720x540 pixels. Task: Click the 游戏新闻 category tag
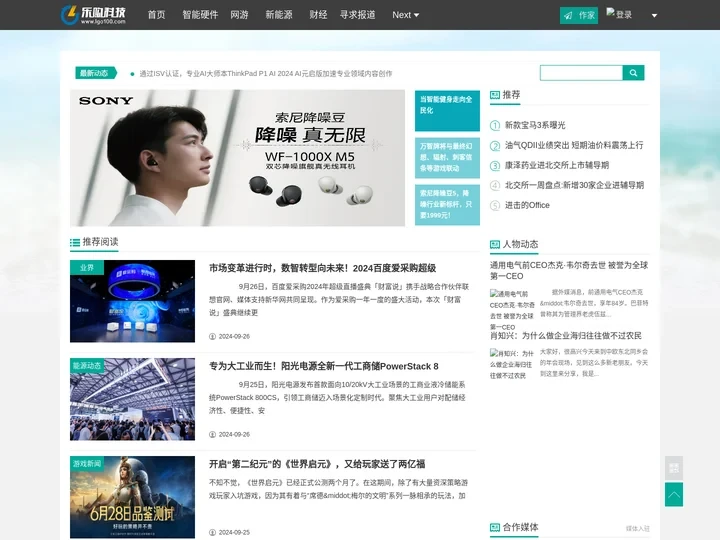point(87,463)
